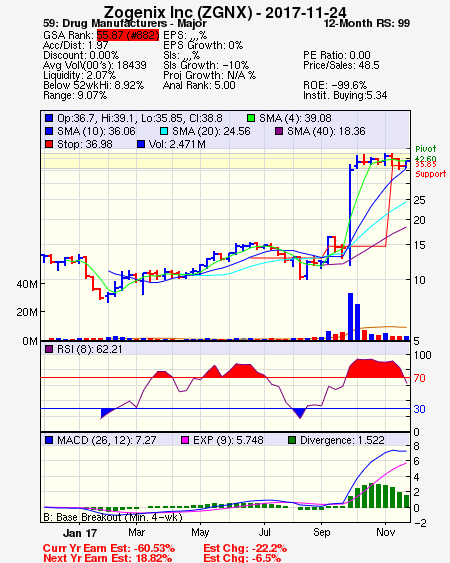Click the Jan 17 time axis label

[x=80, y=533]
